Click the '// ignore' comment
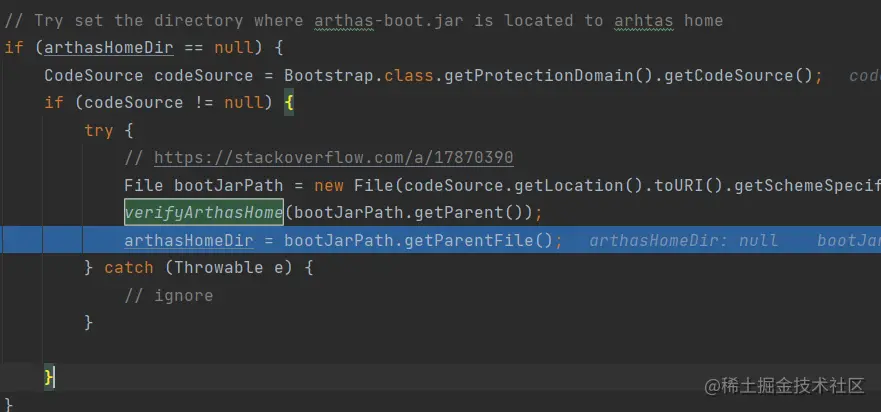Viewport: 881px width, 412px height. [169, 295]
